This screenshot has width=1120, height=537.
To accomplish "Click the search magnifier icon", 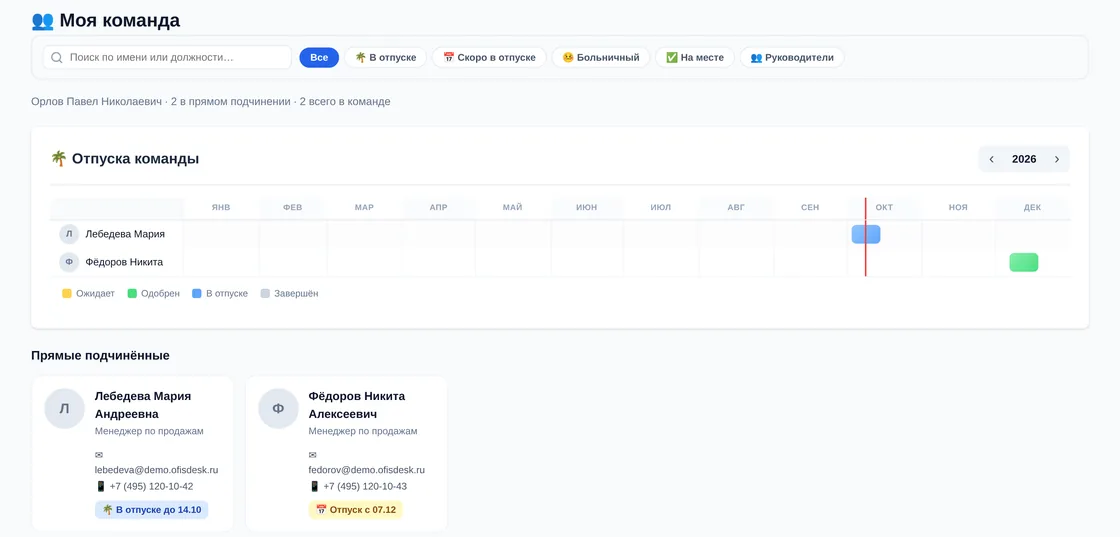I will click(56, 57).
